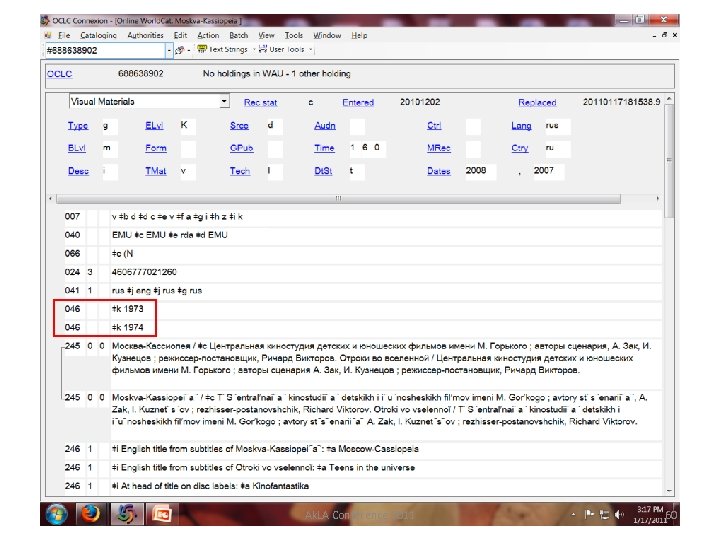
Task: Click the DtSt fixed field link
Action: pyautogui.click(x=323, y=171)
